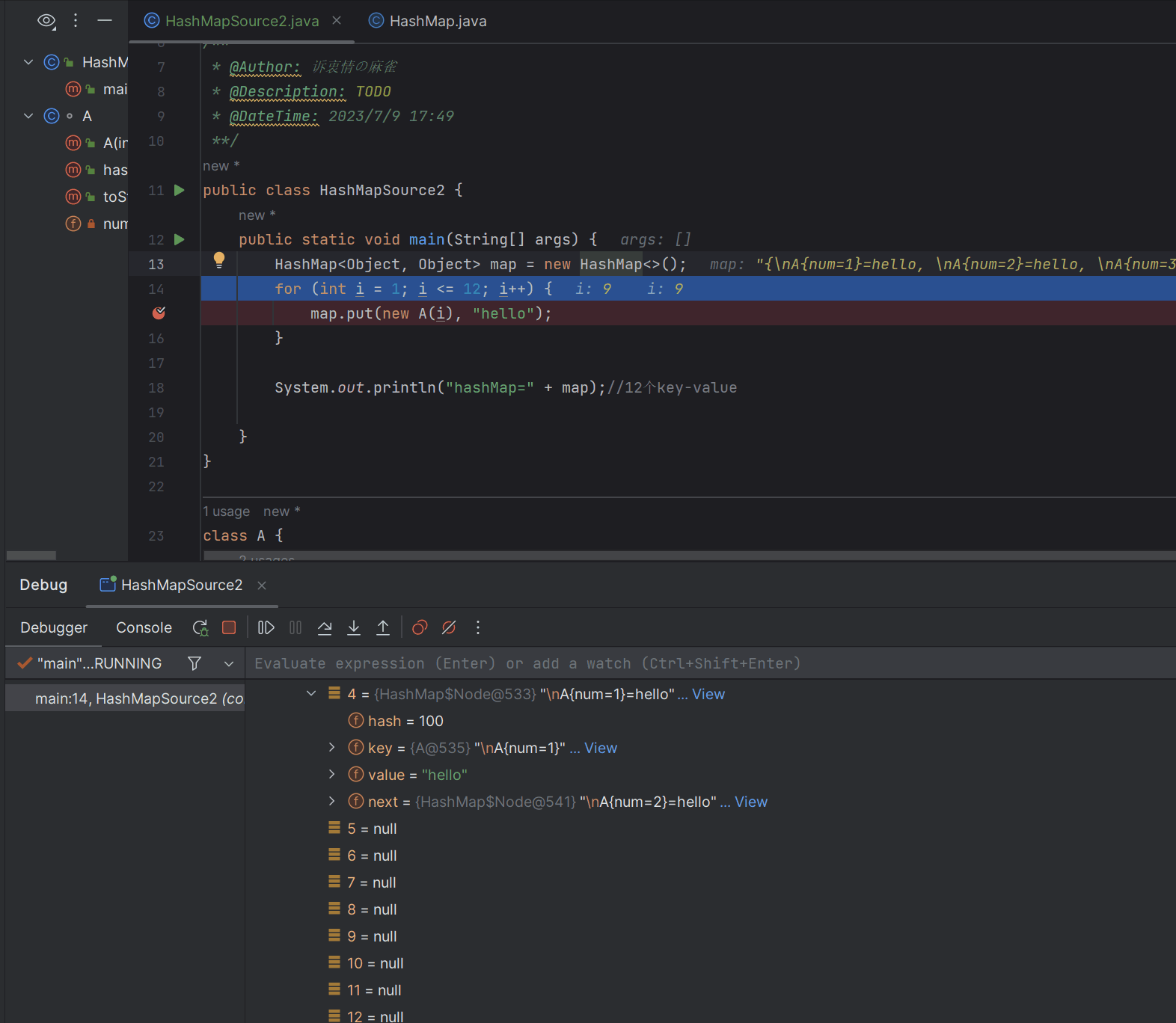This screenshot has width=1176, height=1023.
Task: Click the @Author tag in the Javadoc
Action: 265,67
